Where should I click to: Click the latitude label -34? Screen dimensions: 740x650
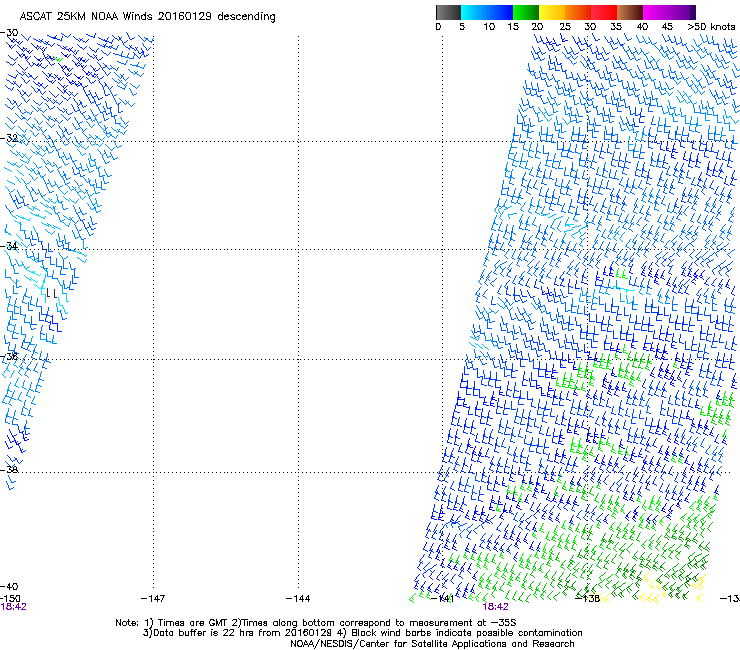(9, 246)
